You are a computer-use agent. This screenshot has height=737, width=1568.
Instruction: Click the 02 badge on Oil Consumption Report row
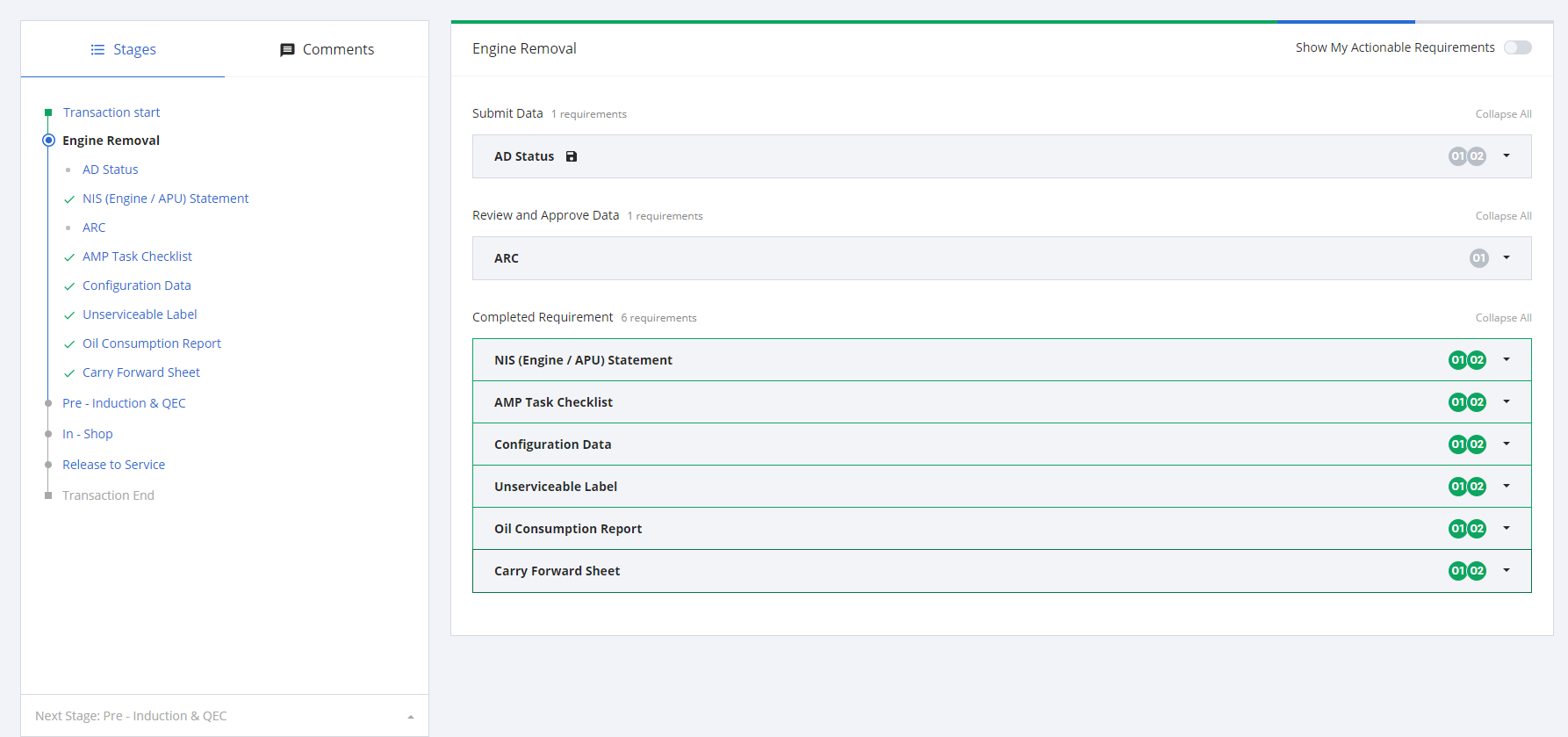pyautogui.click(x=1477, y=529)
